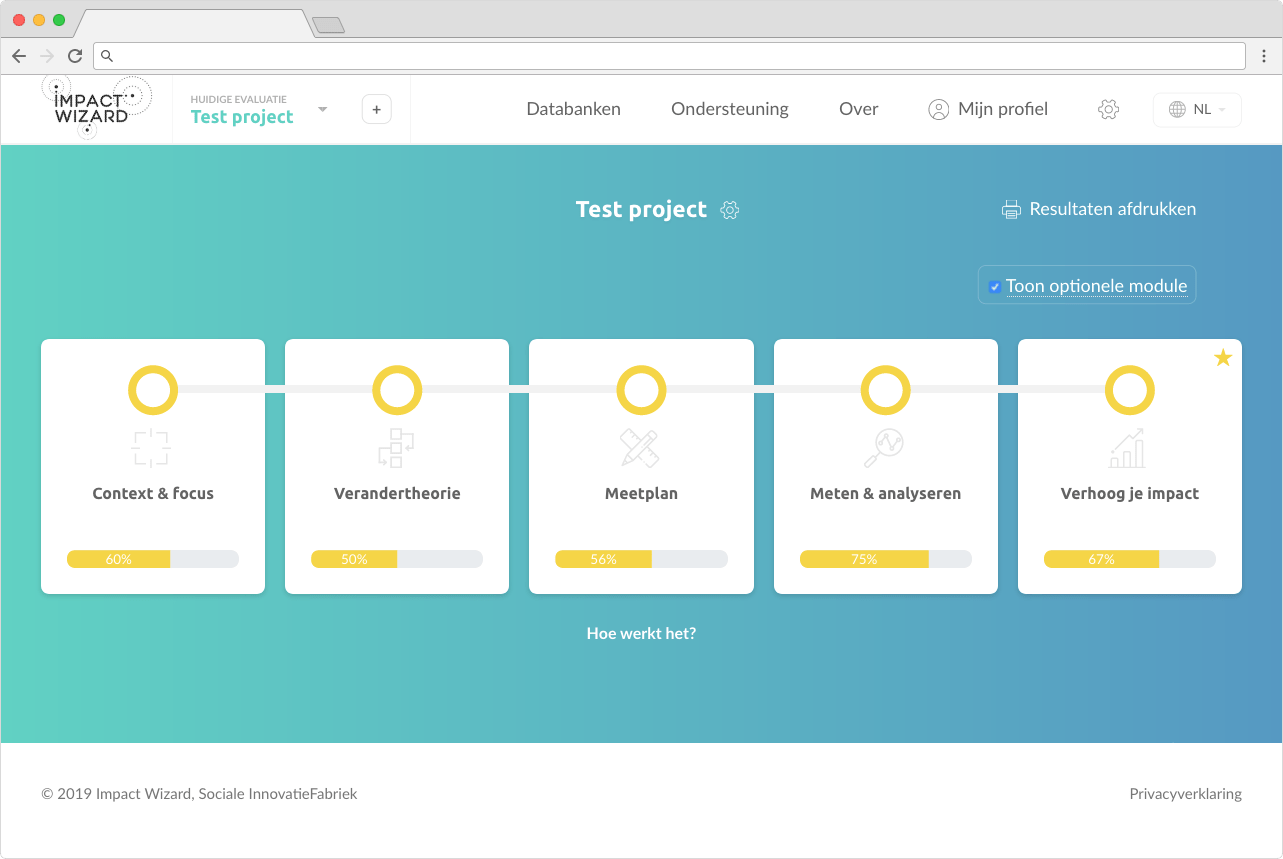Image resolution: width=1283 pixels, height=859 pixels.
Task: Click the 2019 Impact Wizard copyright text
Action: (199, 794)
